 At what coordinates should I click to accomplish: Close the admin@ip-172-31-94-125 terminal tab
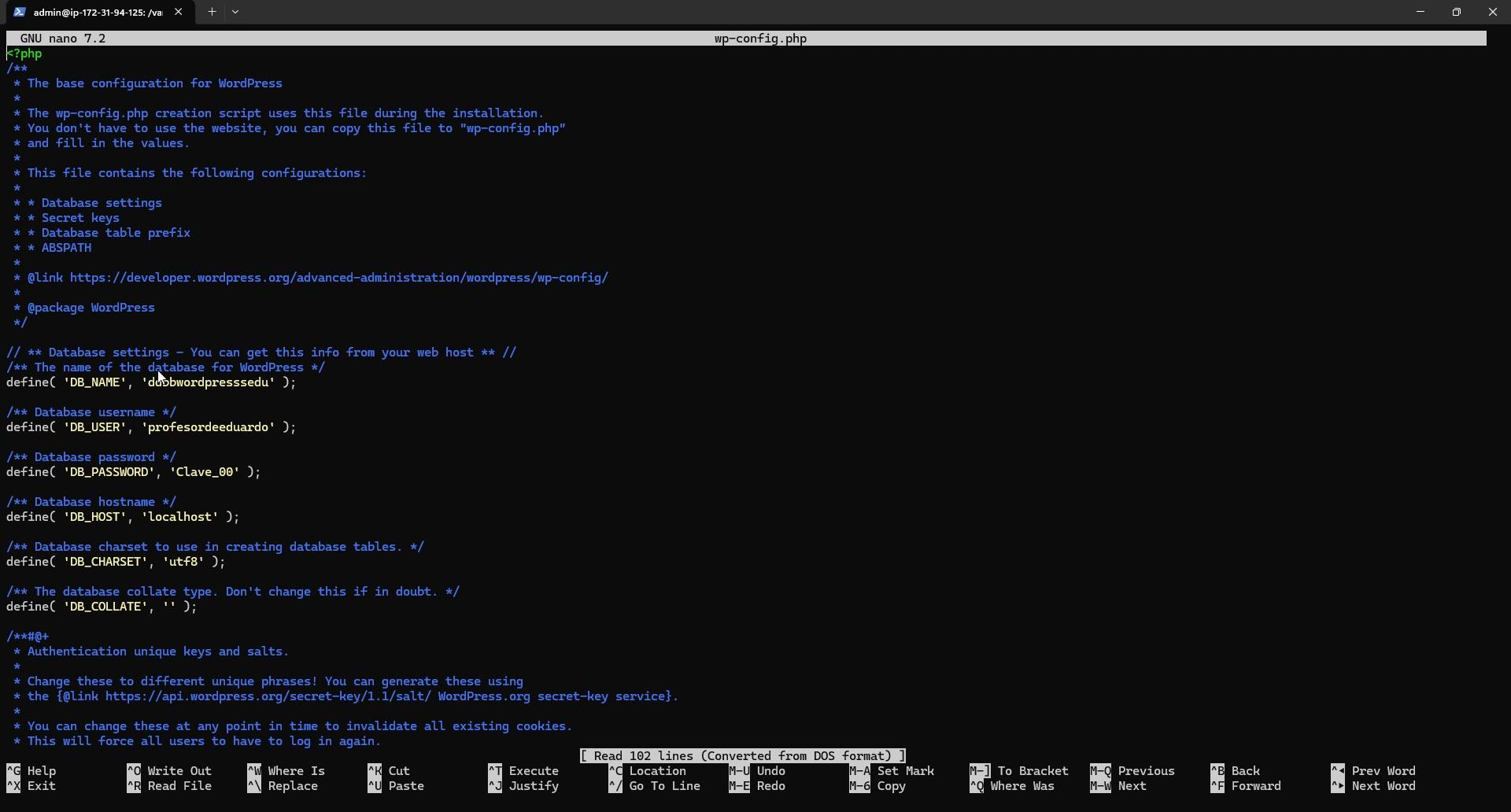(x=178, y=12)
